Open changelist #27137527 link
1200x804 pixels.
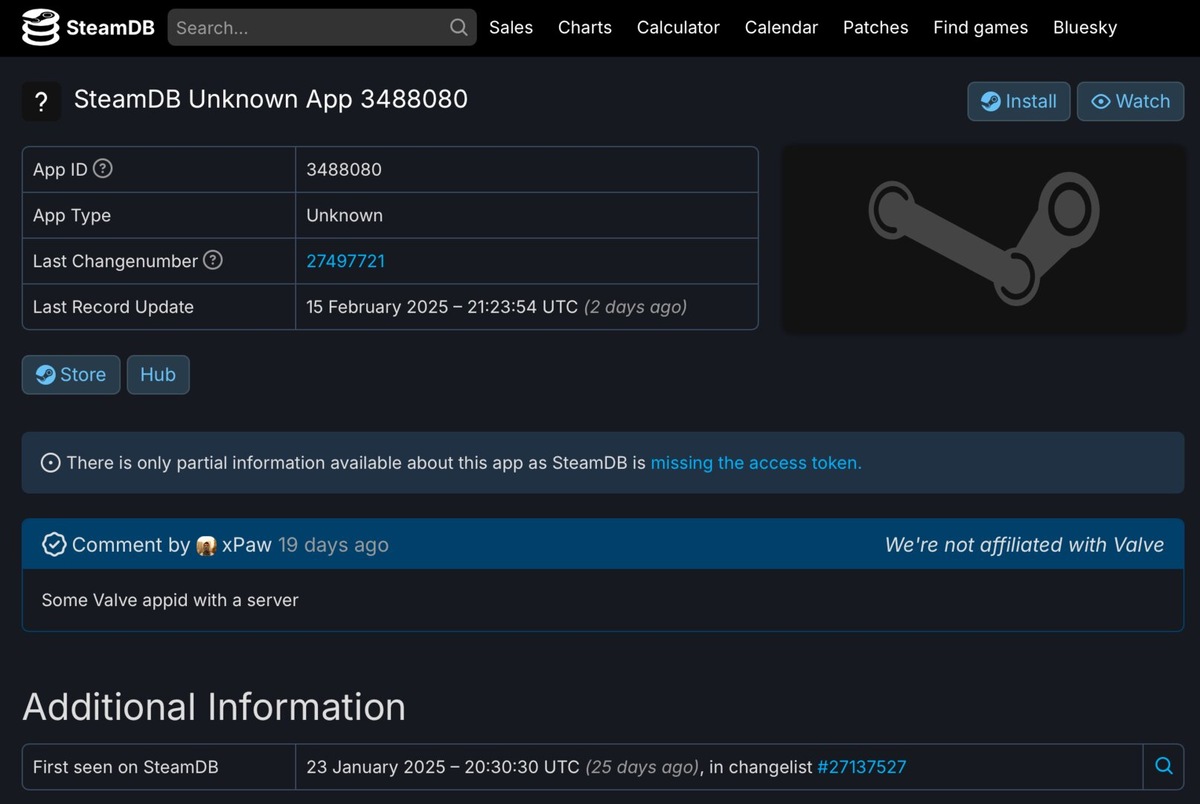(x=862, y=767)
